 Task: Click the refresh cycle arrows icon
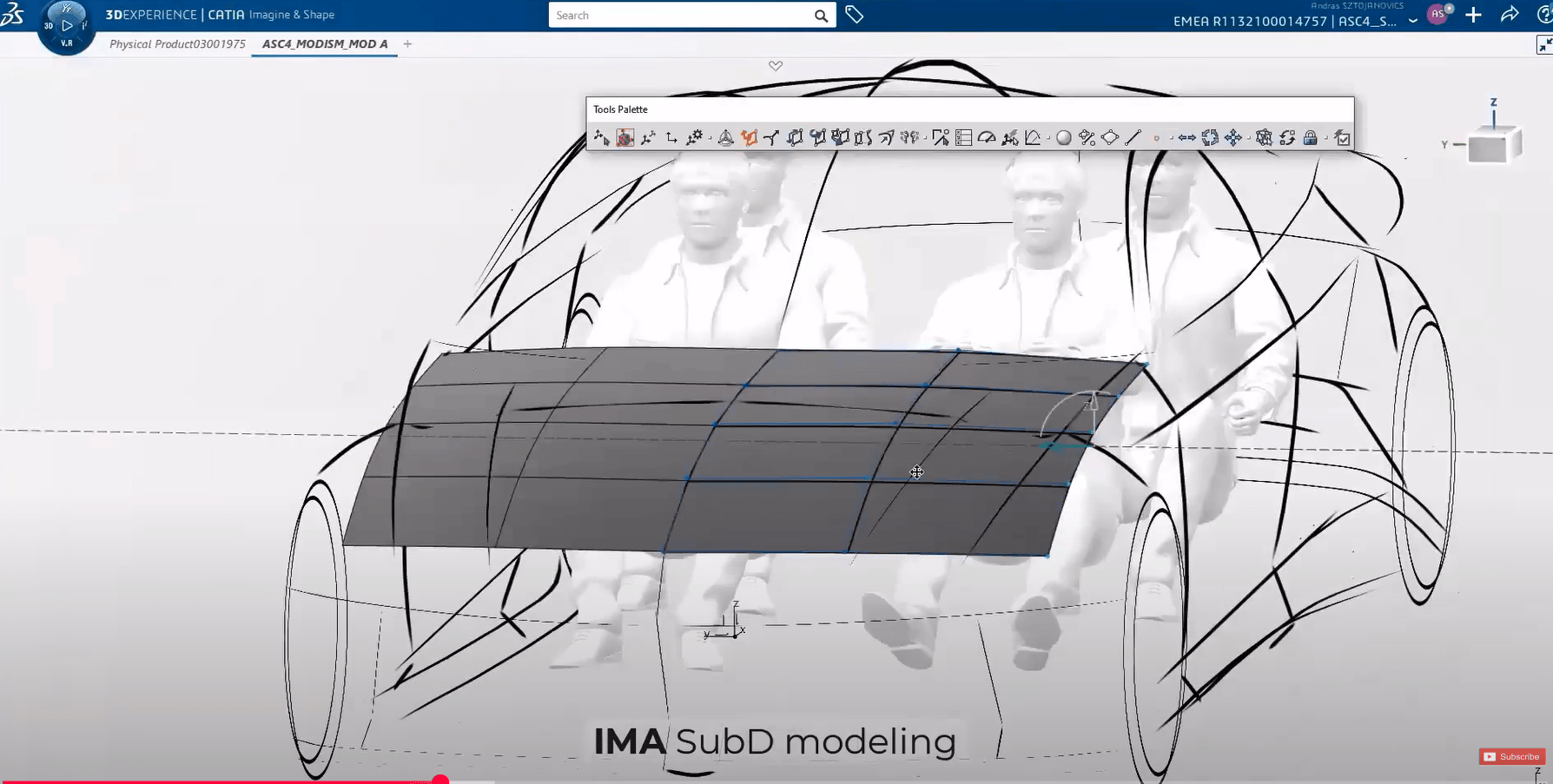[1287, 137]
